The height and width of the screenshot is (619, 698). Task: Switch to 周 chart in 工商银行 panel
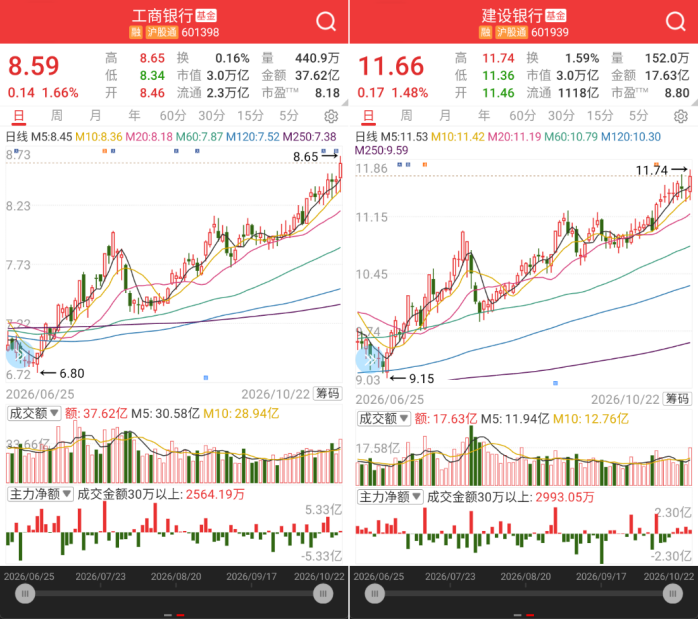click(x=57, y=116)
